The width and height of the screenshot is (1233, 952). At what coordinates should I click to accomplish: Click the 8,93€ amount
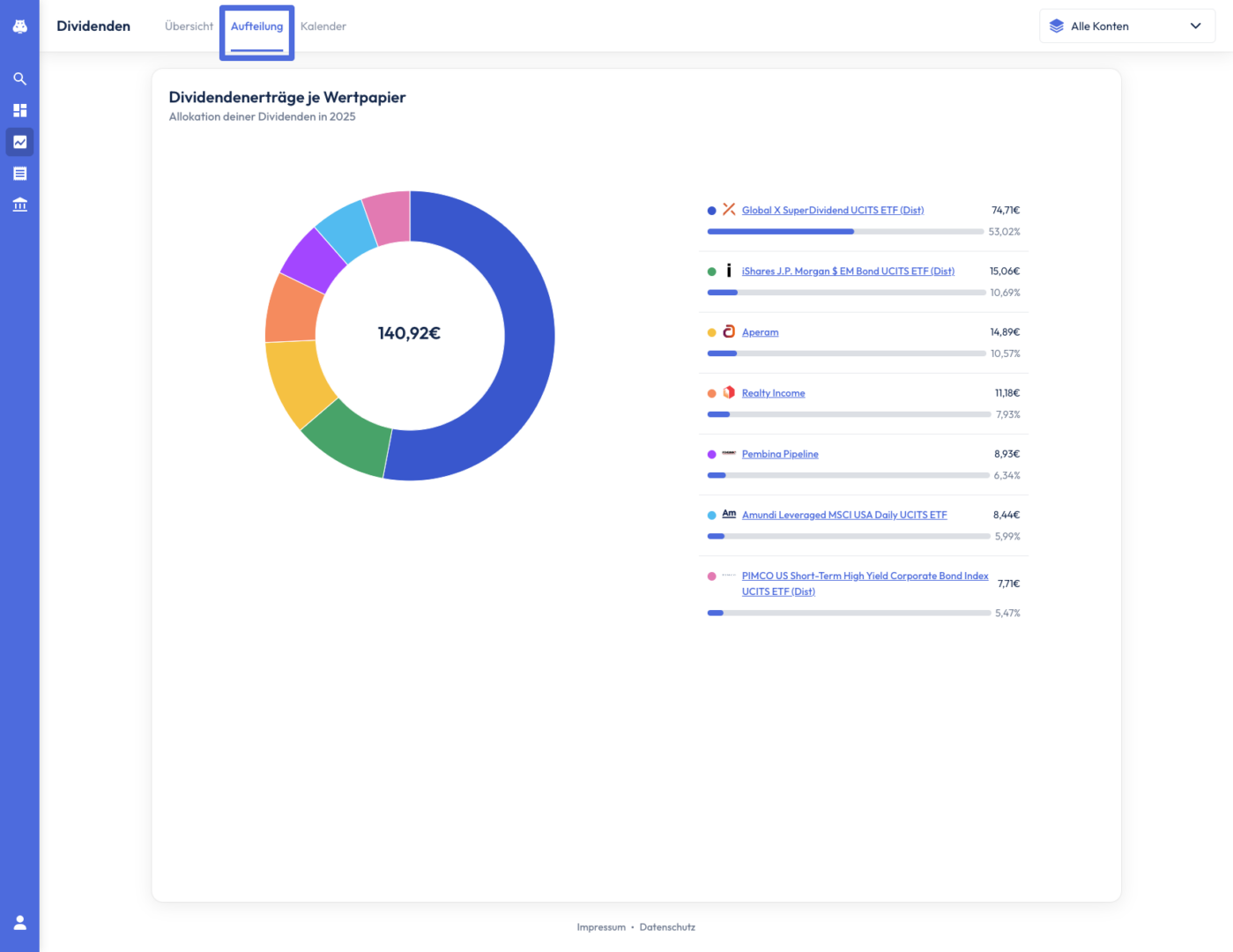click(x=1007, y=454)
